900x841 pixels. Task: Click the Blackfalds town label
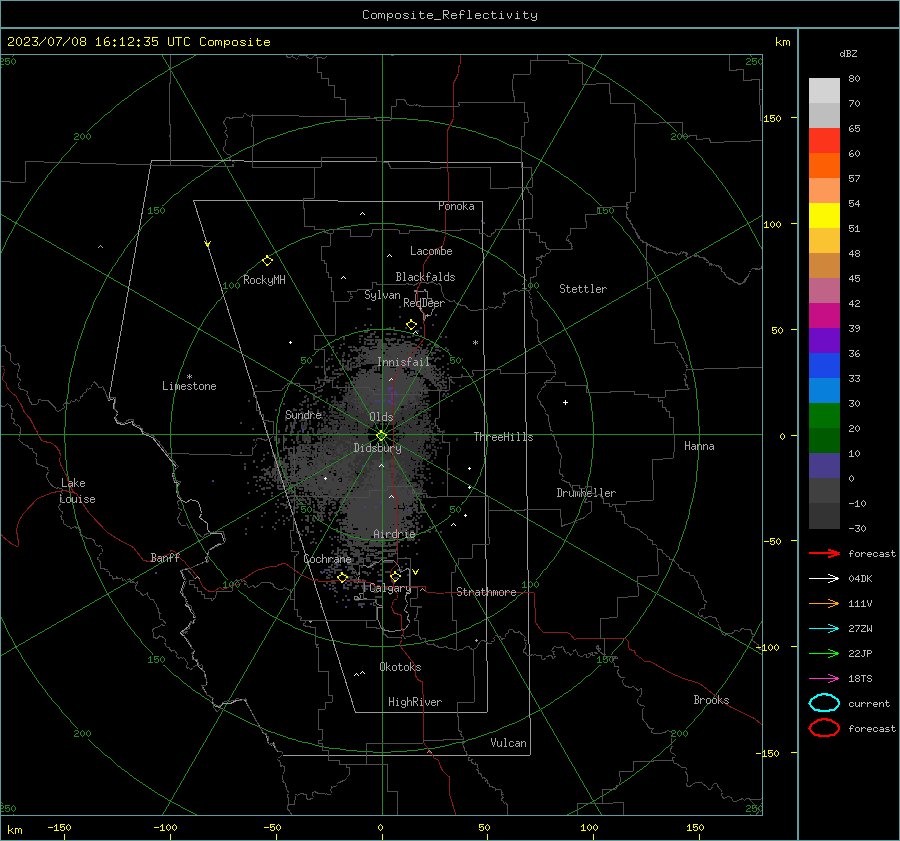tap(425, 277)
